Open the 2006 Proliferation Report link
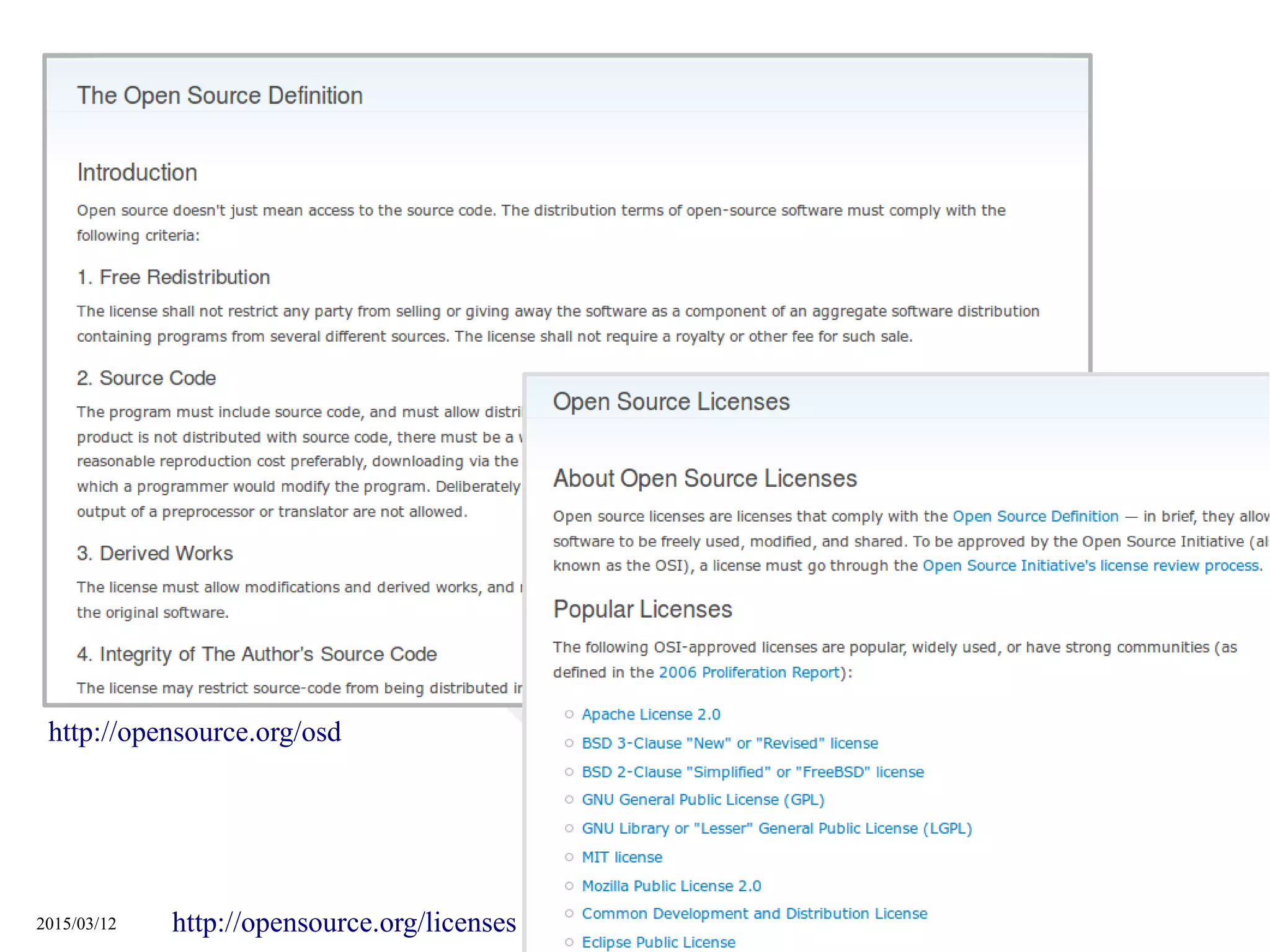 click(x=749, y=672)
